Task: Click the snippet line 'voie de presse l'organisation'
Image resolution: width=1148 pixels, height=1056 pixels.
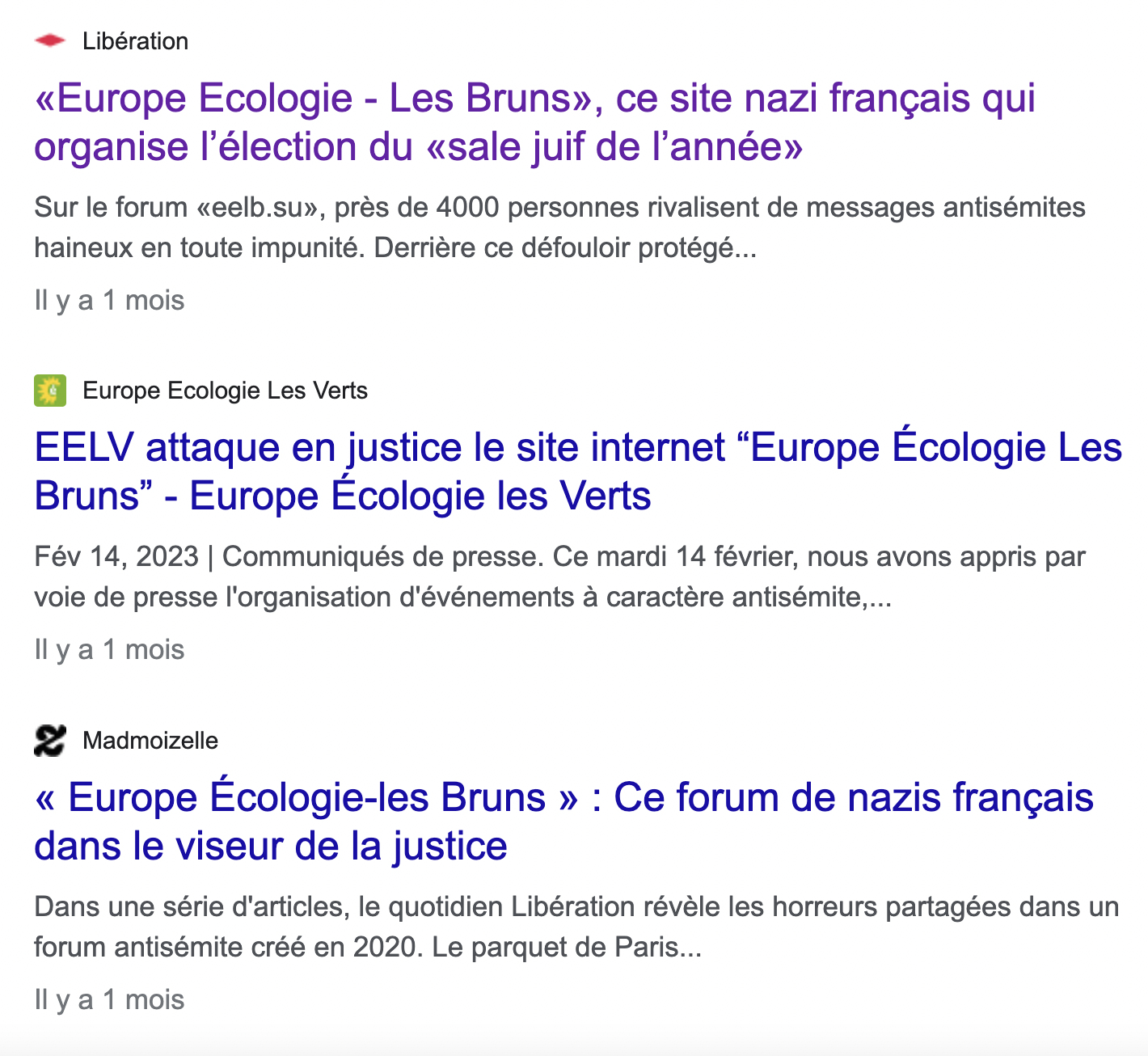Action: [x=462, y=598]
